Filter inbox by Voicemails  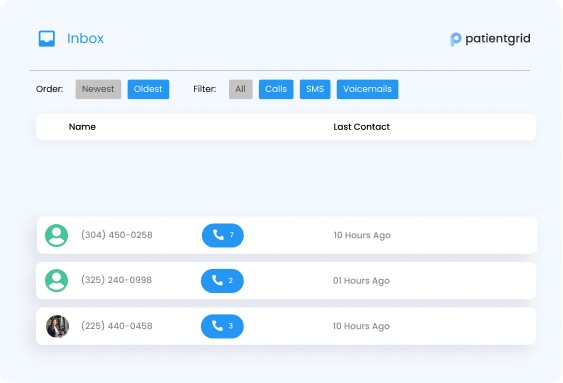(x=367, y=89)
